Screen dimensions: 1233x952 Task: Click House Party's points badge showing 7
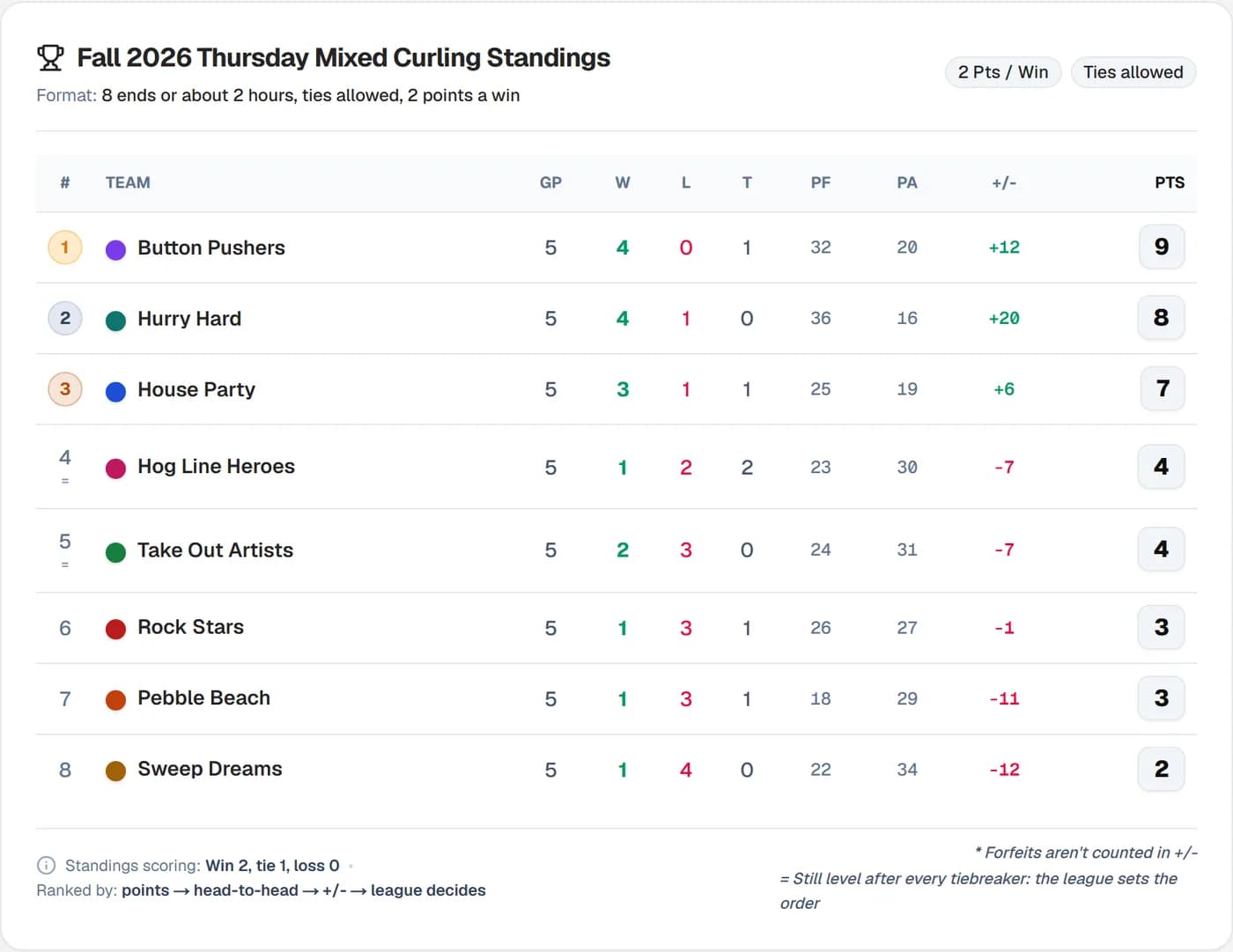click(1162, 388)
